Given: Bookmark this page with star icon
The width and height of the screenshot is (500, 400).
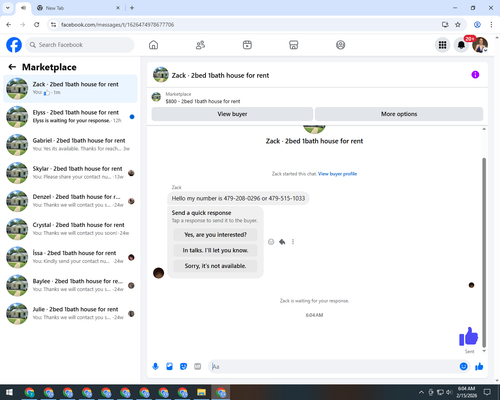Looking at the screenshot, I should [458, 25].
